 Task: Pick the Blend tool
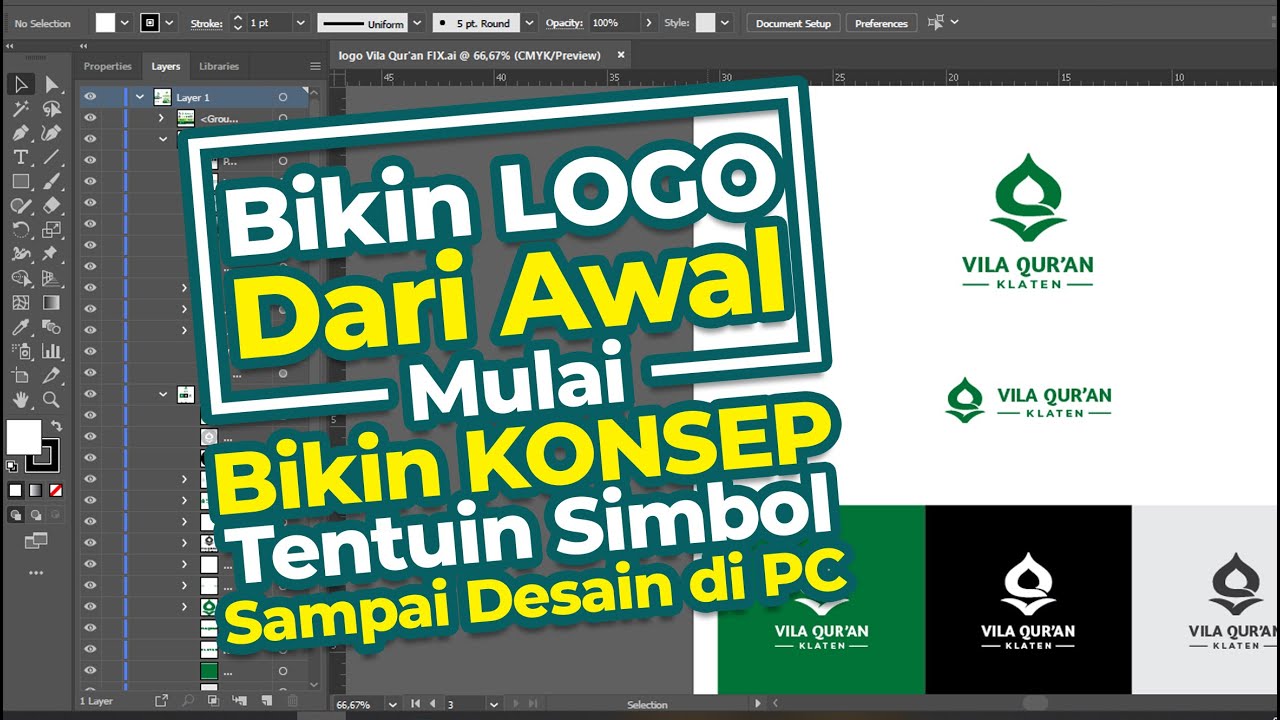[x=51, y=327]
